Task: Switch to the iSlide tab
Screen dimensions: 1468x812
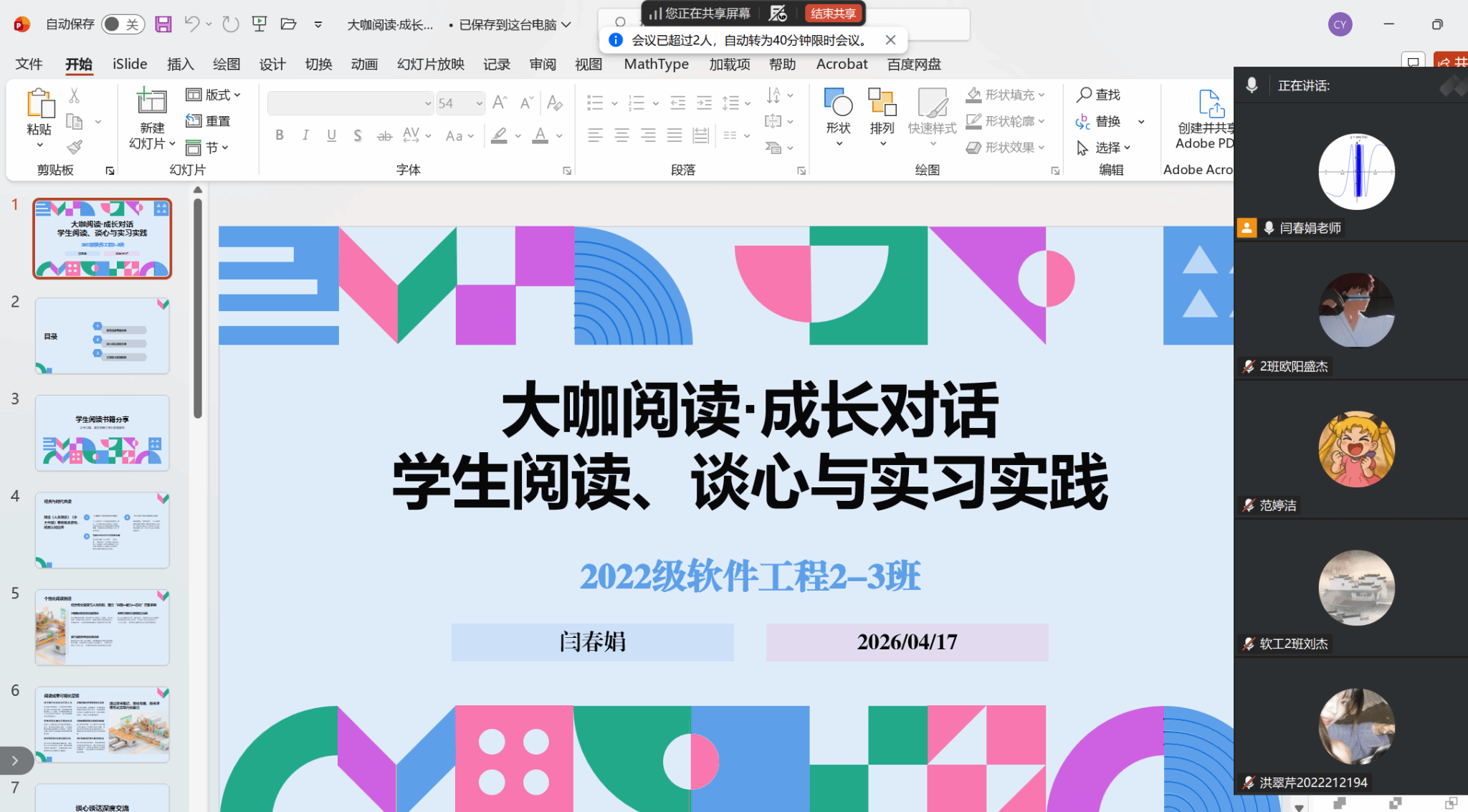Action: tap(130, 64)
